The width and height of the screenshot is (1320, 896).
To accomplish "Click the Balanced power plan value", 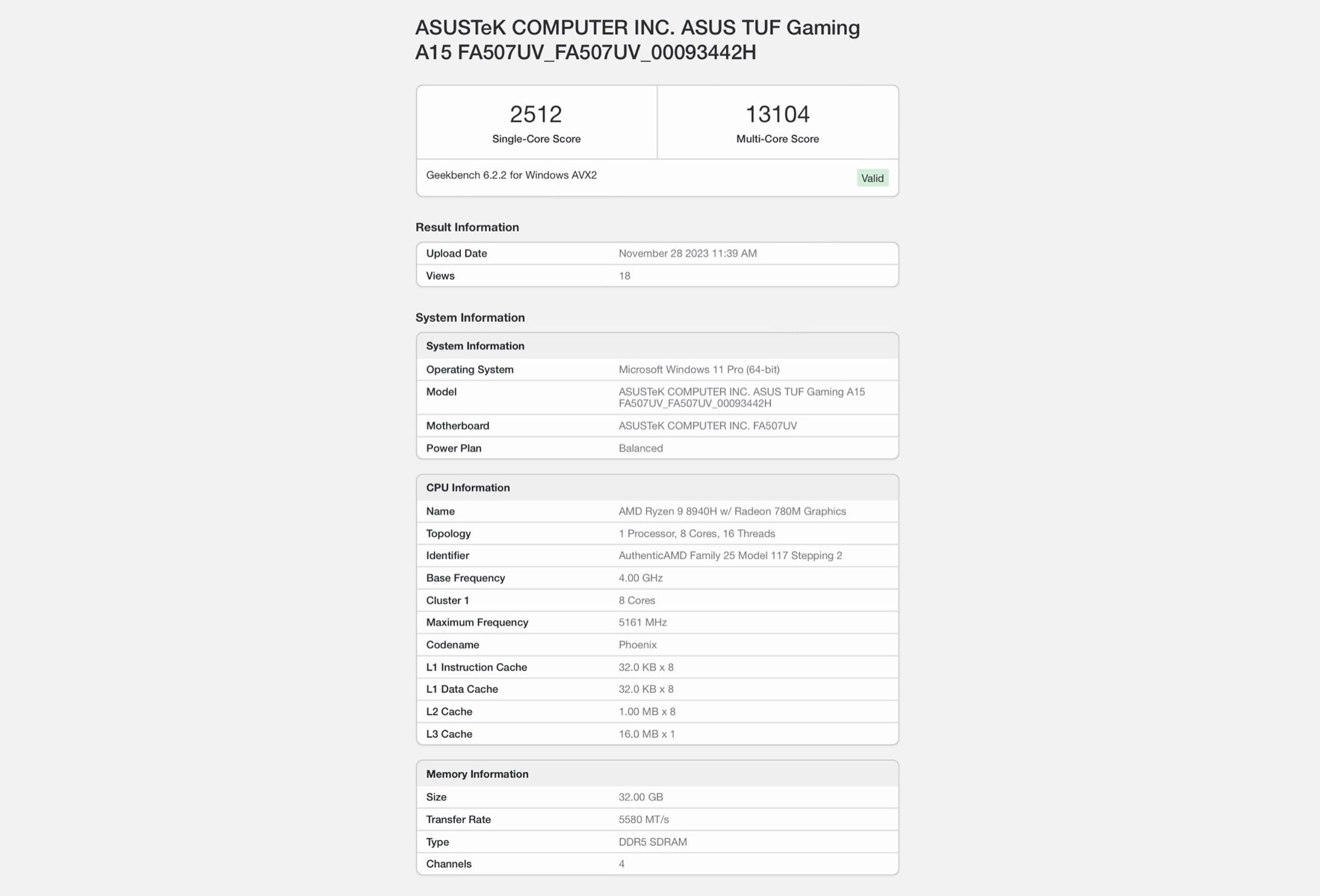I will pos(640,449).
